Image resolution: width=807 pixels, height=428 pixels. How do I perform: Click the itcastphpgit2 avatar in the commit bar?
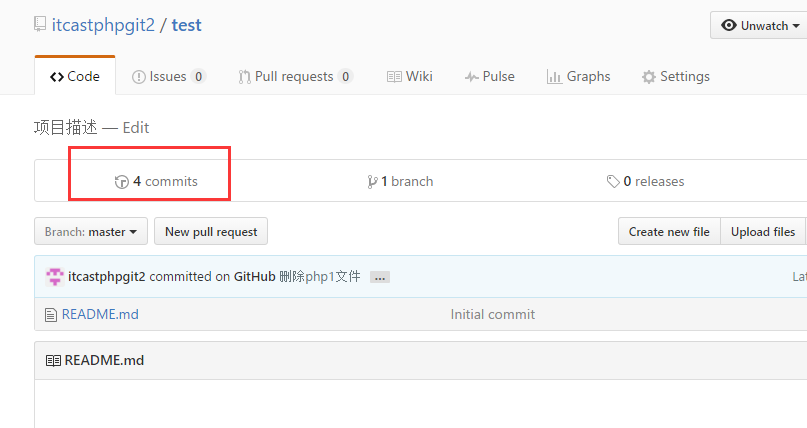(55, 277)
